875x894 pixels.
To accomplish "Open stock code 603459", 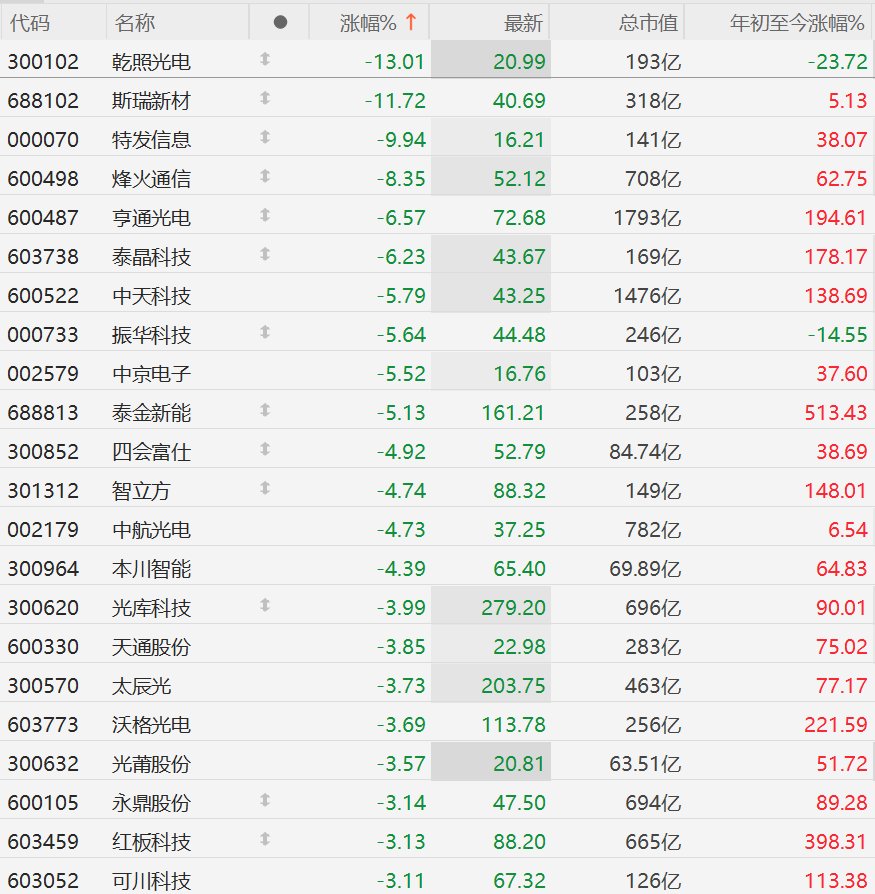I will pos(43,842).
